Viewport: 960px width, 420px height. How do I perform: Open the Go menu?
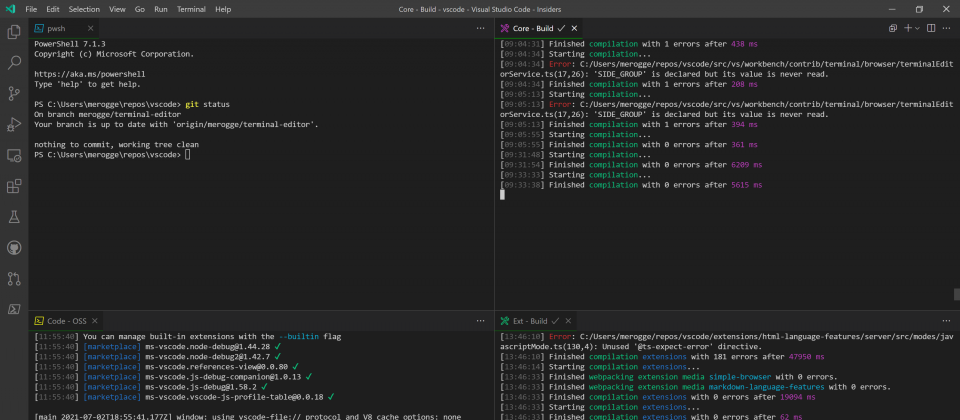pyautogui.click(x=140, y=9)
